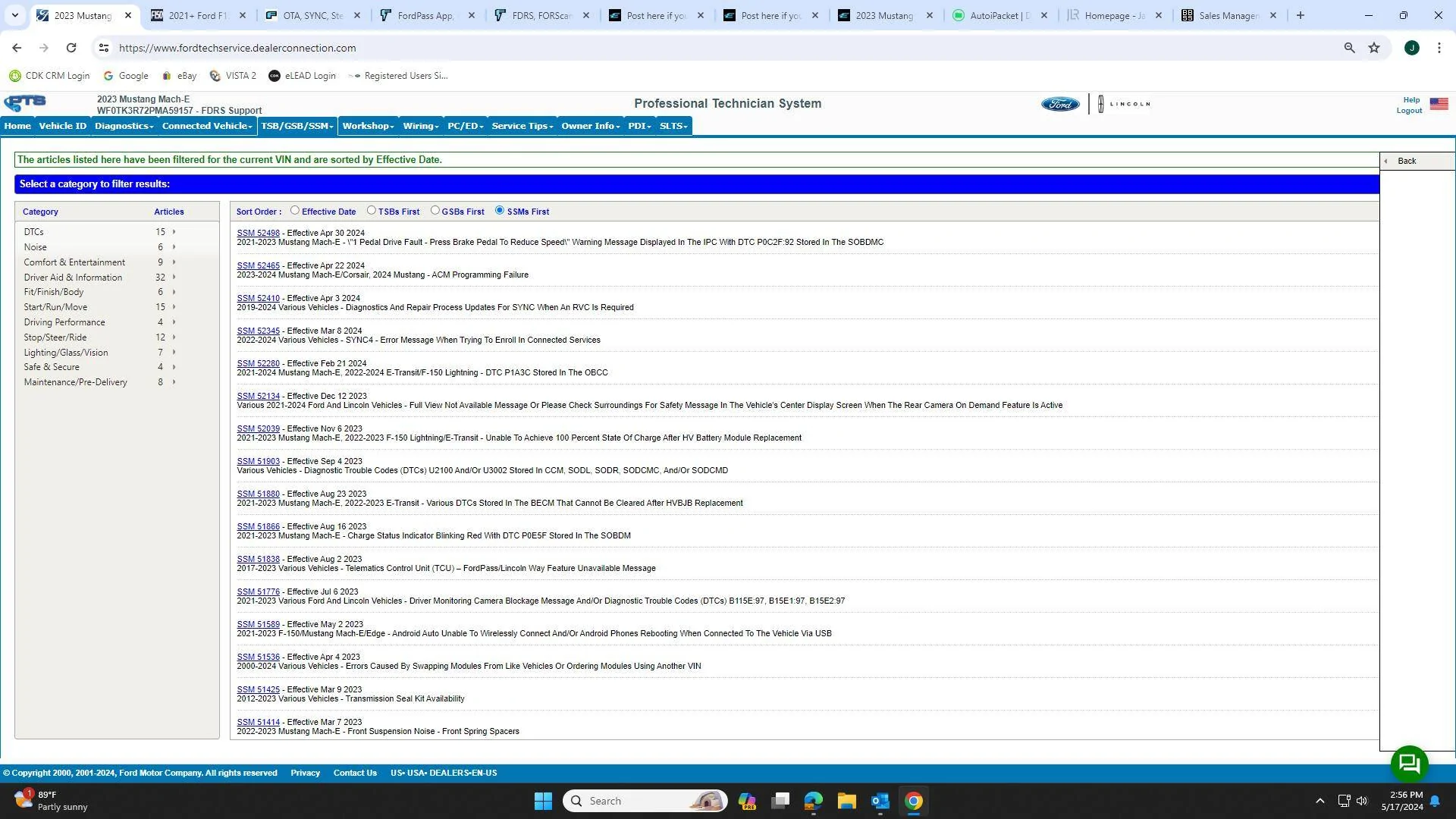The height and width of the screenshot is (819, 1456).
Task: Expand the Noise category arrow
Action: 174,247
